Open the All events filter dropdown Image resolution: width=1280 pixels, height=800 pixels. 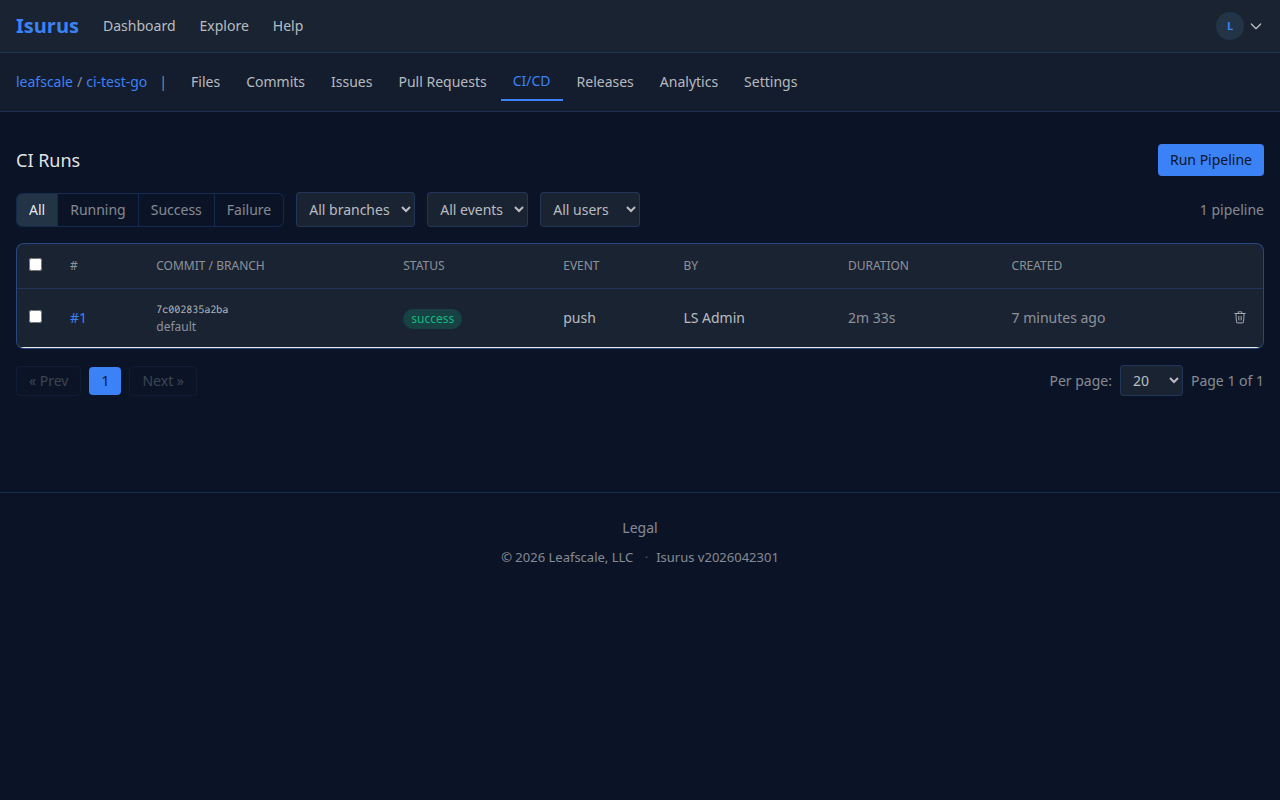click(x=477, y=210)
